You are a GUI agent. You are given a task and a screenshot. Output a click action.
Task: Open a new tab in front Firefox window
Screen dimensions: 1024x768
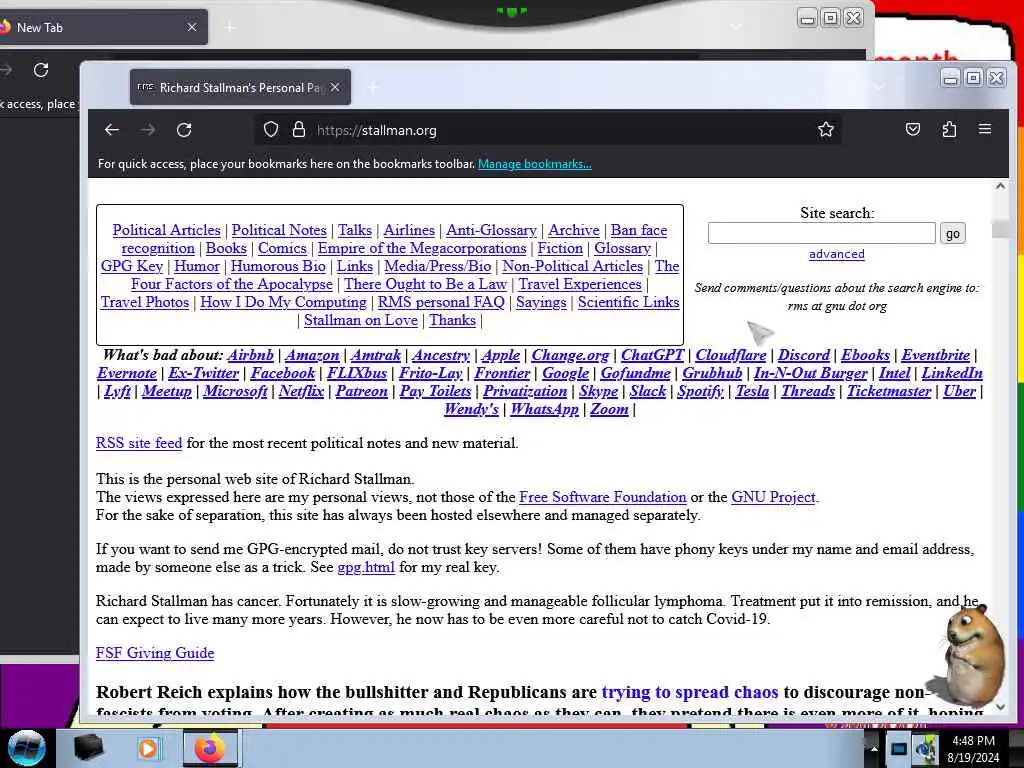[x=372, y=88]
